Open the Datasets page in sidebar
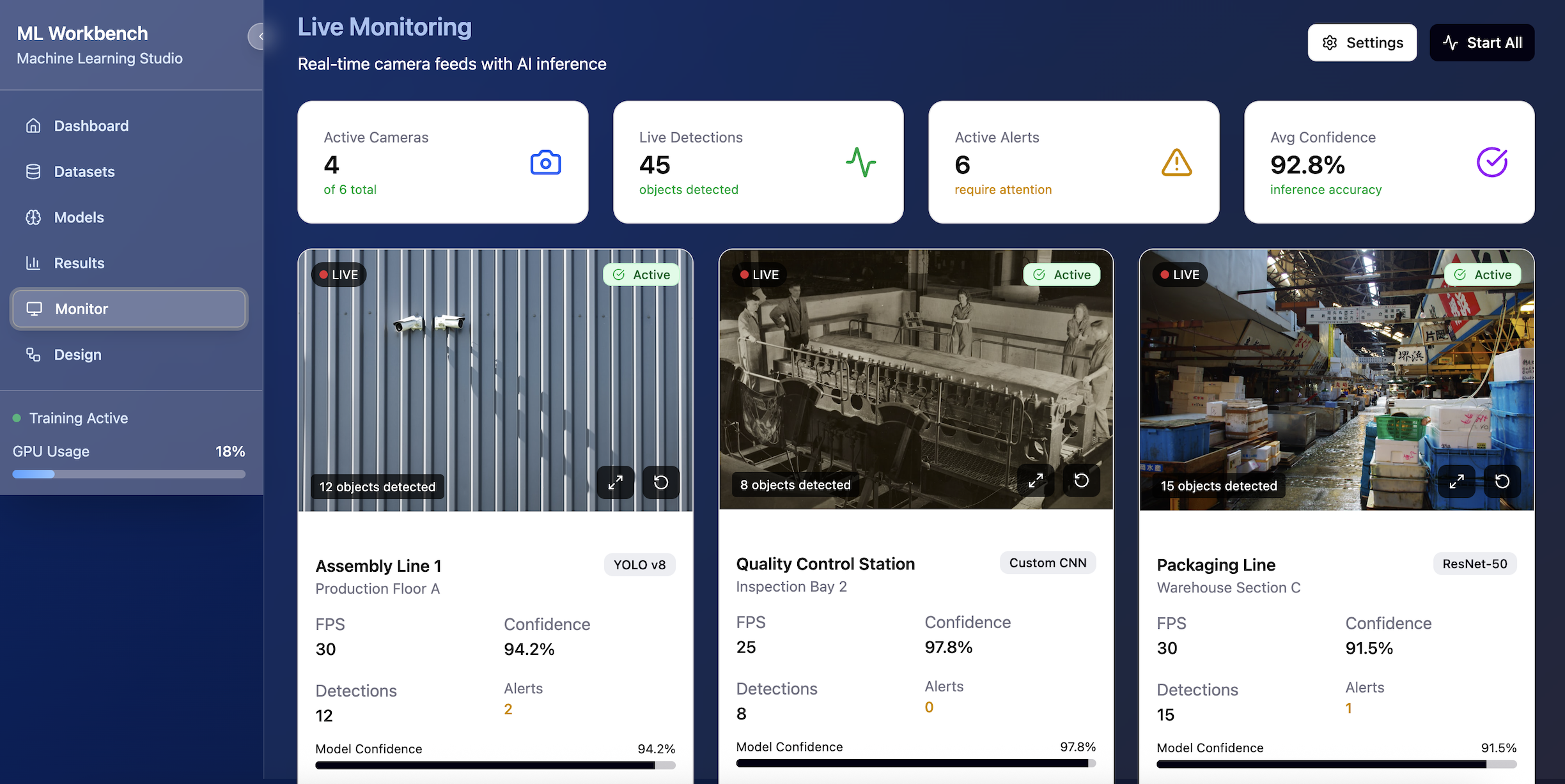The width and height of the screenshot is (1565, 784). coord(84,172)
